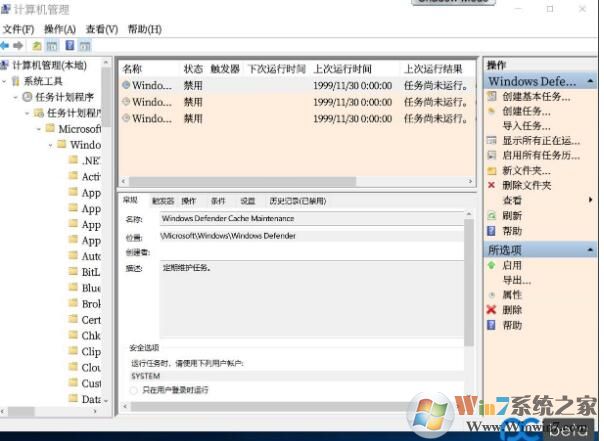Click help icon under Windows Defender actions
The width and height of the screenshot is (604, 441).
tap(492, 231)
